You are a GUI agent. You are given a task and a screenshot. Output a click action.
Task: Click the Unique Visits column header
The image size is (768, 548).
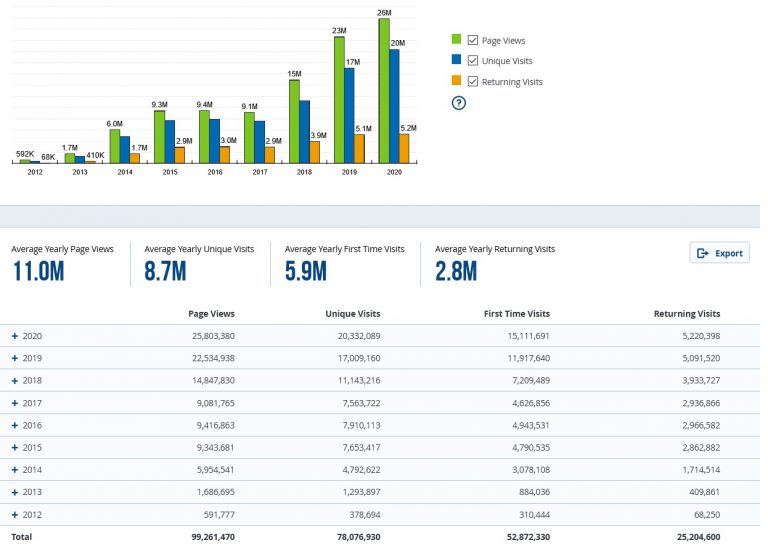point(353,314)
